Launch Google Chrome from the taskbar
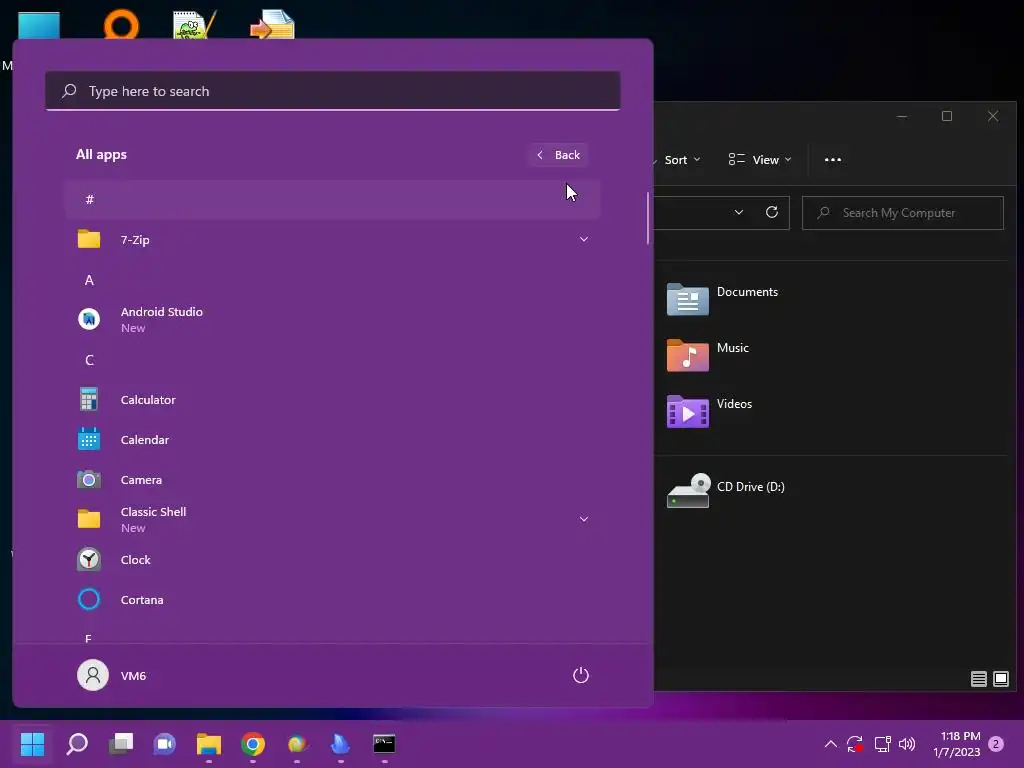Viewport: 1024px width, 768px height. (x=253, y=743)
